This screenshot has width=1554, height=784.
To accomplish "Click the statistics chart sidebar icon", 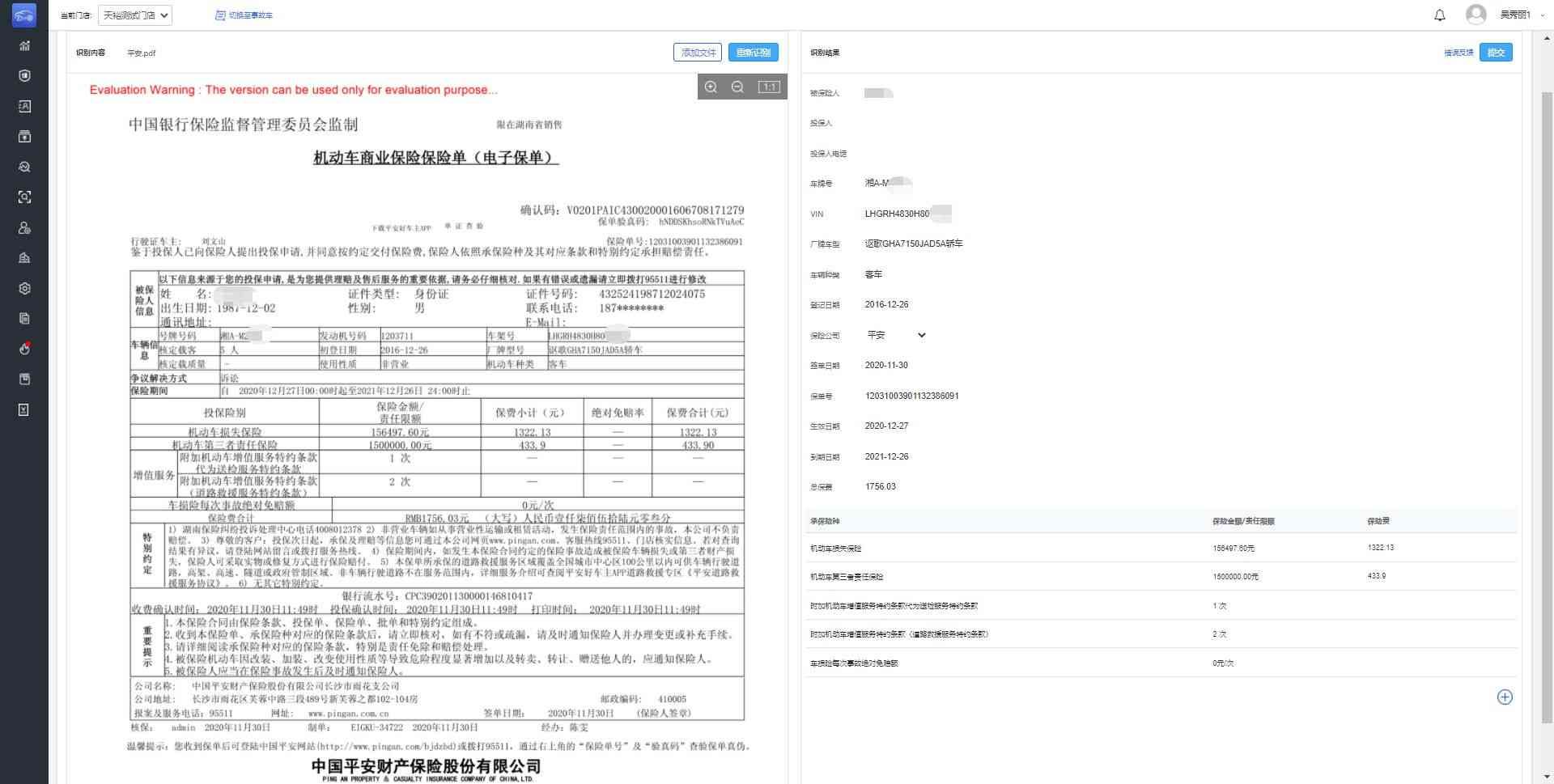I will tap(24, 45).
